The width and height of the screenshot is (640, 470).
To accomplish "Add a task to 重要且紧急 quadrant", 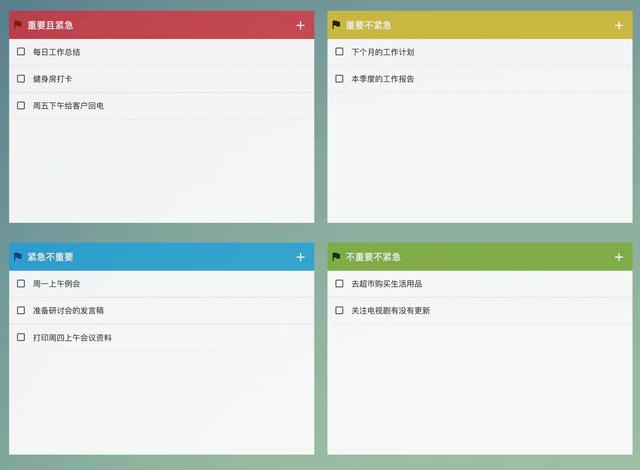I will pyautogui.click(x=300, y=25).
